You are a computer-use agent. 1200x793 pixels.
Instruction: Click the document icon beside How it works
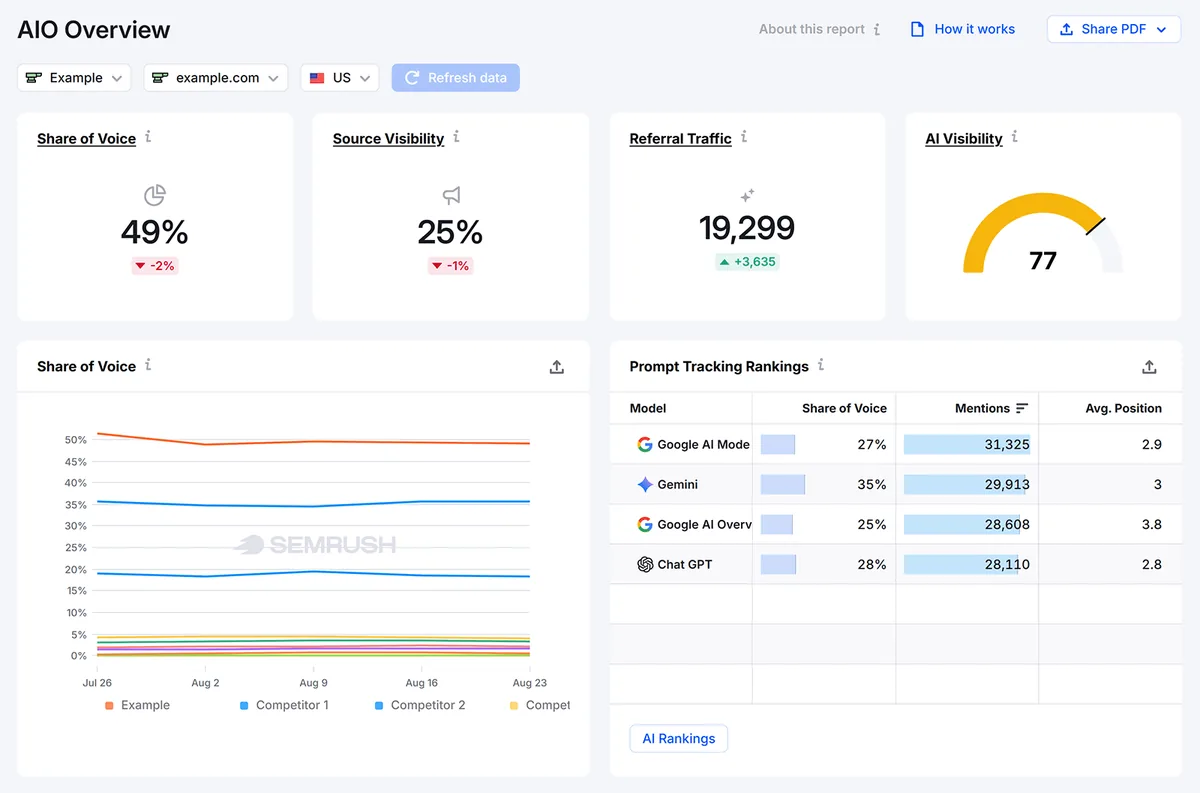[917, 29]
